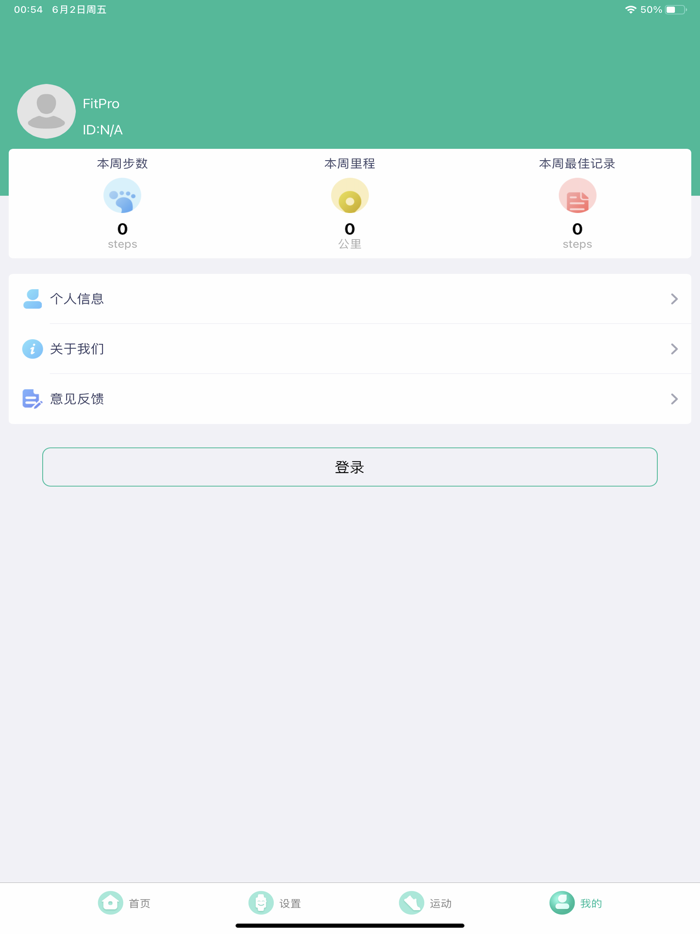Open the 首页 home tab icon

110,903
